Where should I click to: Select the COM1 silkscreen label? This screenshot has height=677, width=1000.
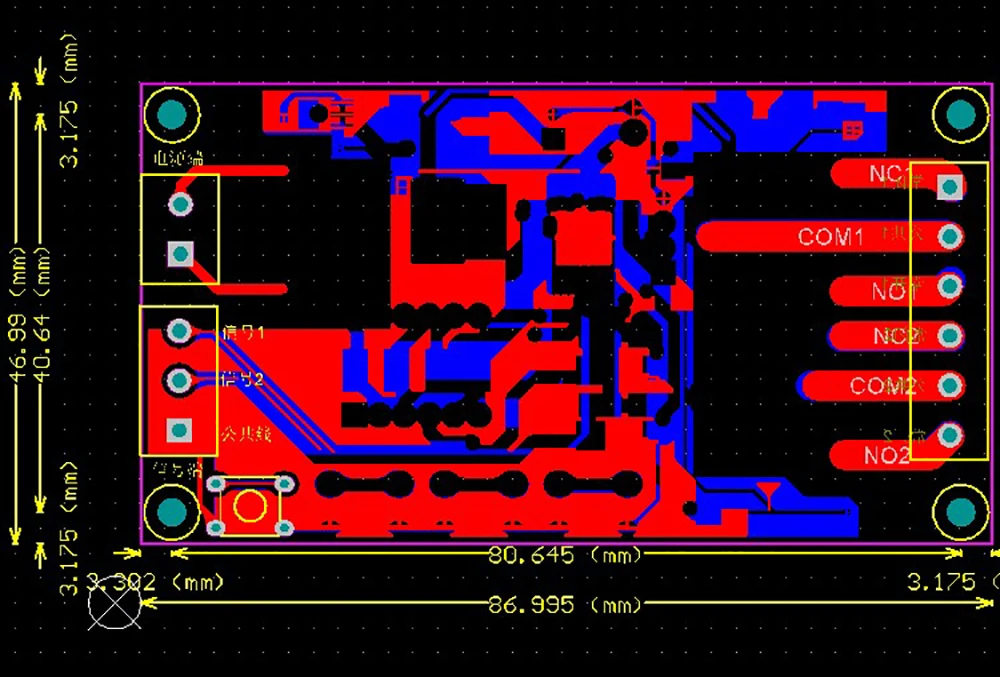[x=831, y=237]
